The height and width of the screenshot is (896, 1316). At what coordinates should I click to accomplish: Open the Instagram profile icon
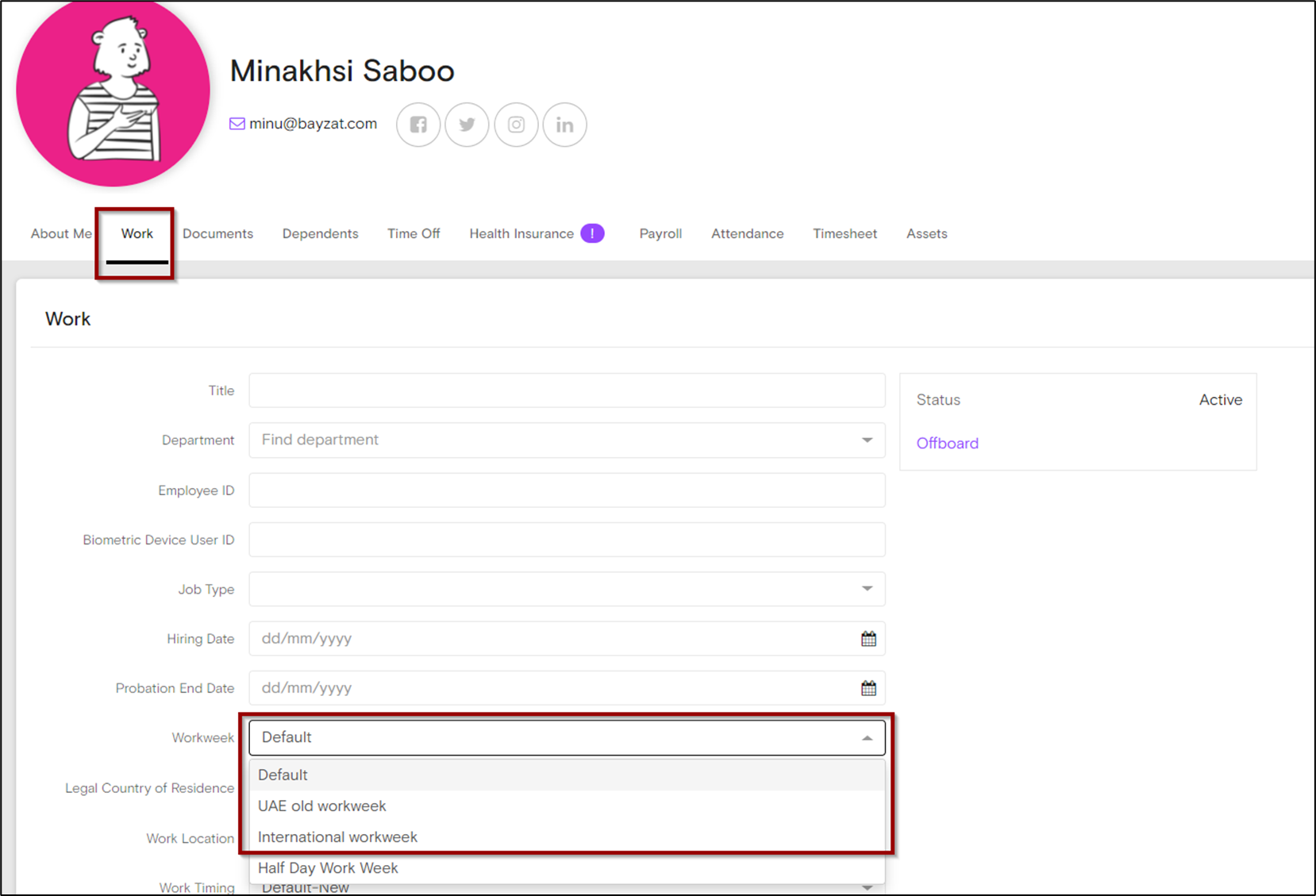coord(516,125)
